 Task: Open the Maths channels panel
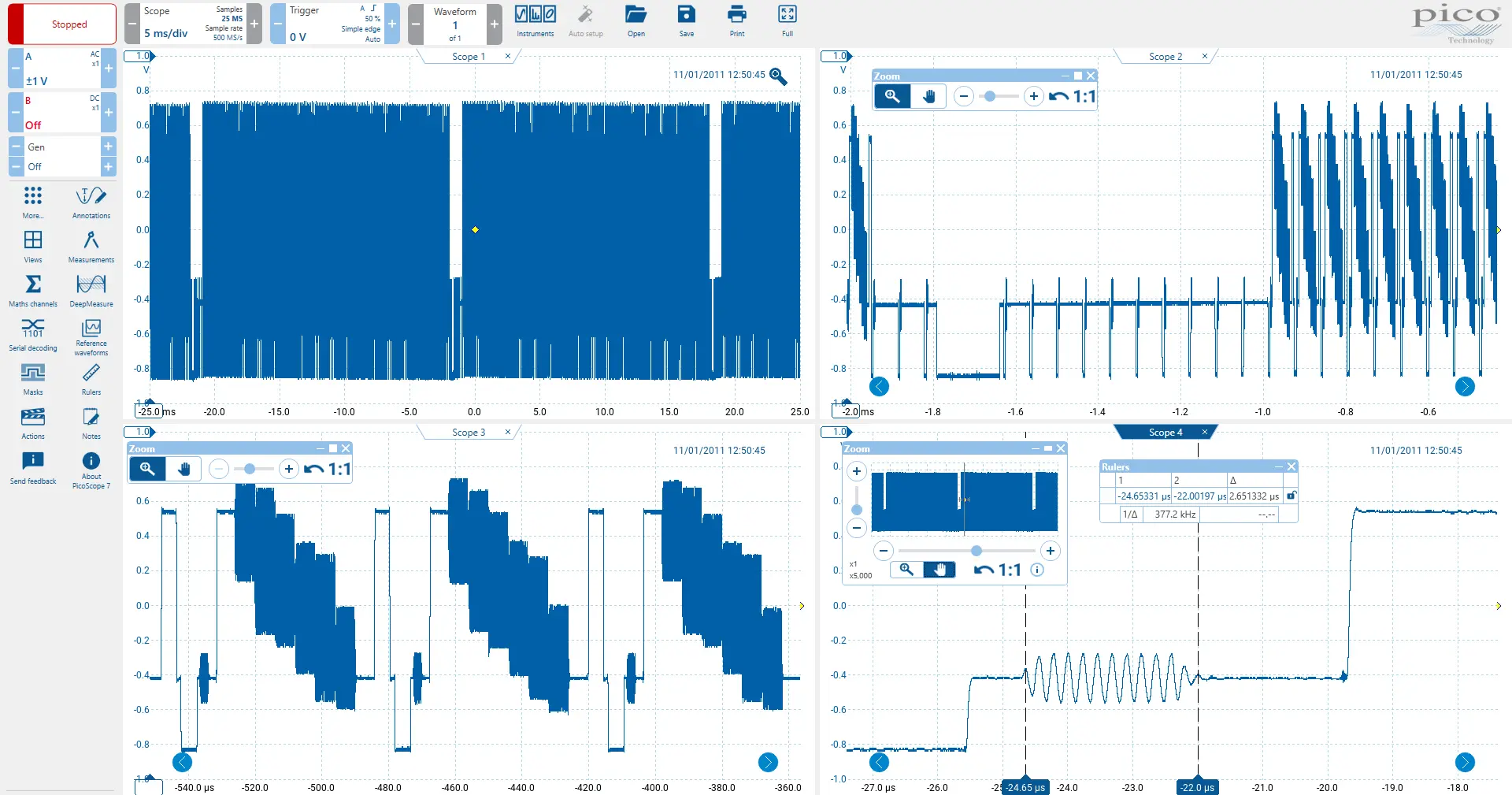33,290
